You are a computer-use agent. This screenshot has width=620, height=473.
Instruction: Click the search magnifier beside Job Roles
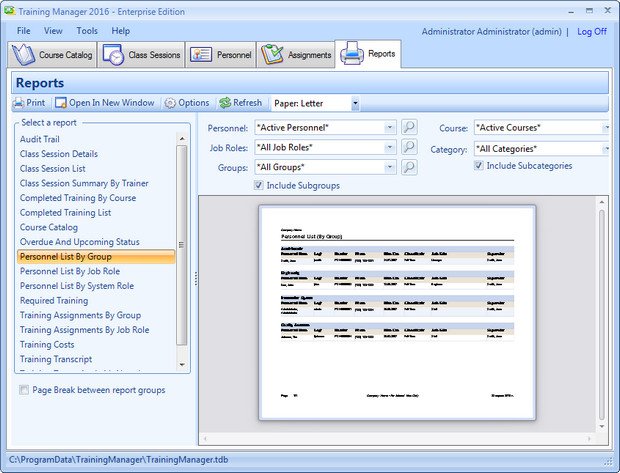(x=409, y=147)
